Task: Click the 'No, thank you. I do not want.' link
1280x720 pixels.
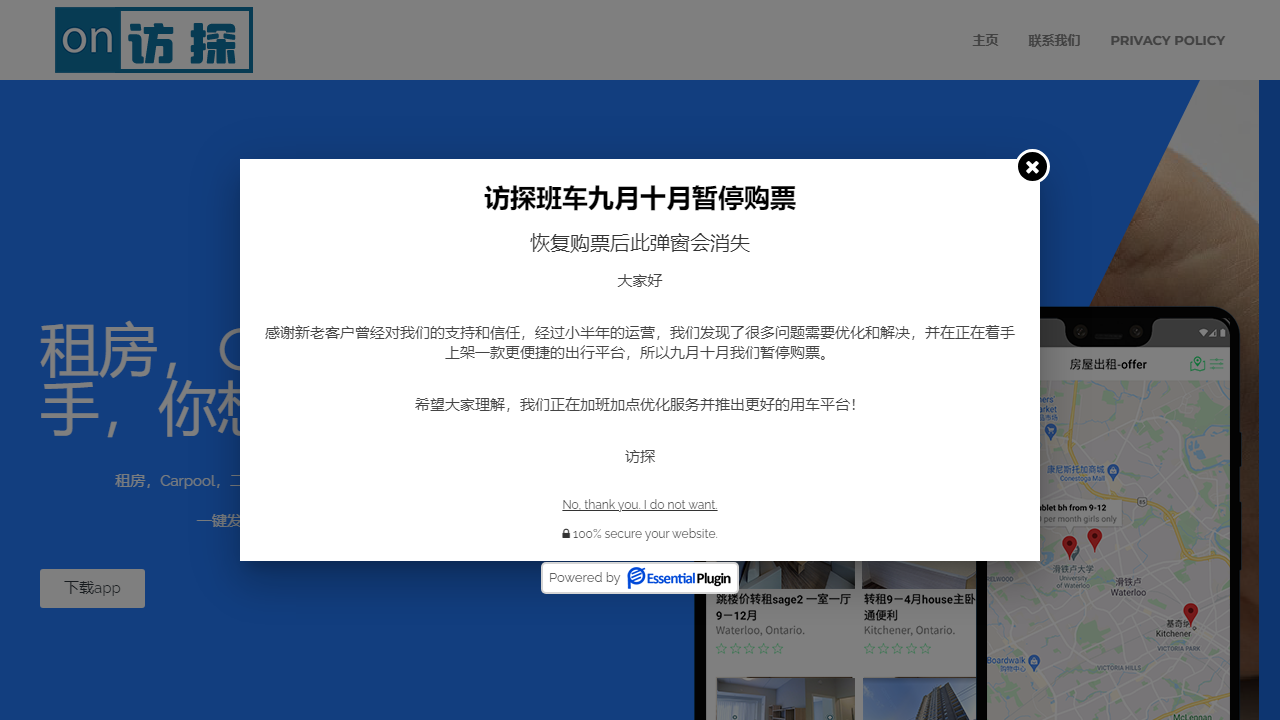Action: 640,505
